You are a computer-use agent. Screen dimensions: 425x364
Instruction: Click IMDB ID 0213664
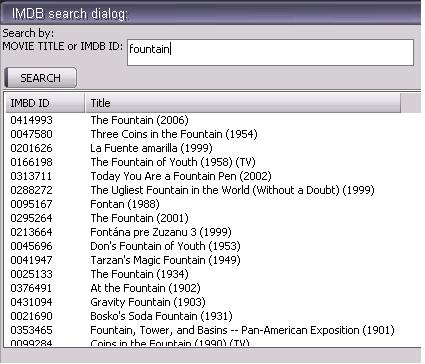click(x=31, y=232)
